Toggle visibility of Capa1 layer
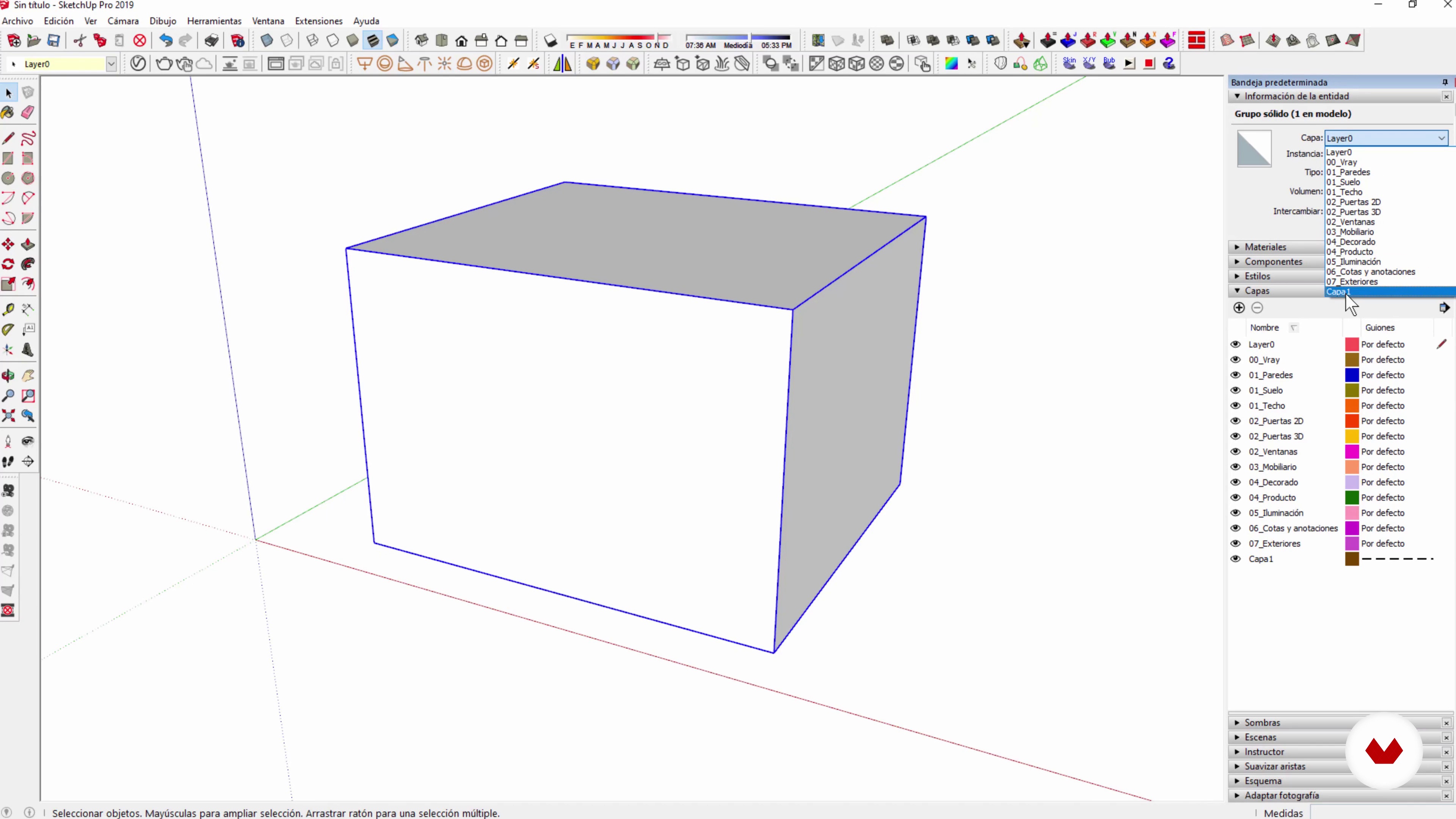This screenshot has height=819, width=1456. (1236, 559)
